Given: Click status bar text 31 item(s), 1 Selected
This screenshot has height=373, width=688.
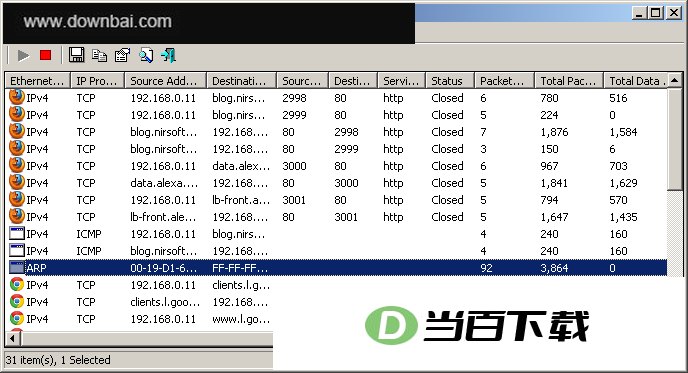Looking at the screenshot, I should click(58, 360).
